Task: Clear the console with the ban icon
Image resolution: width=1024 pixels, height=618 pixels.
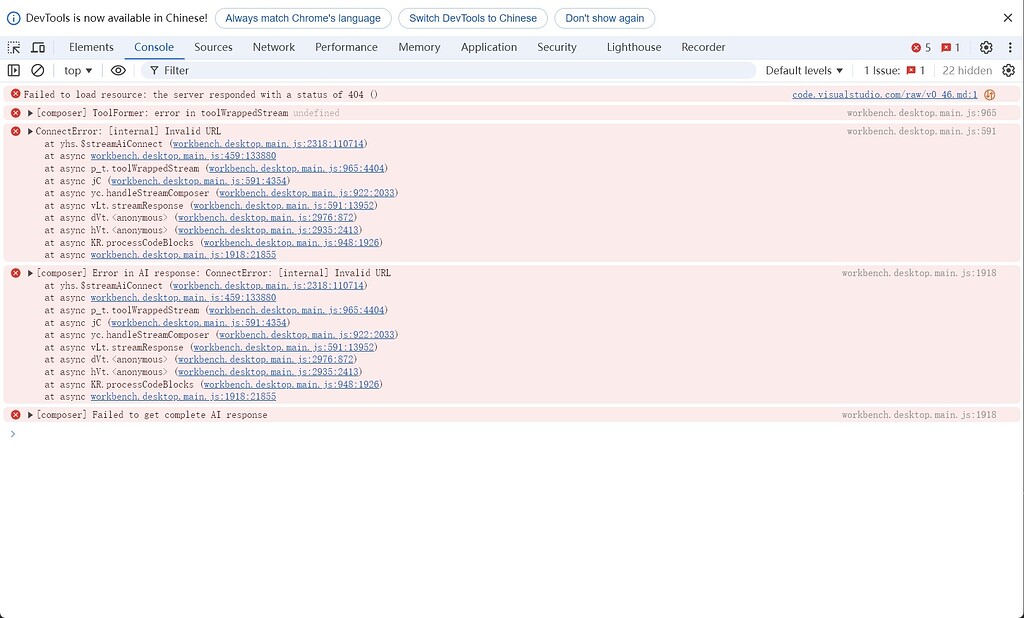Action: pyautogui.click(x=38, y=70)
